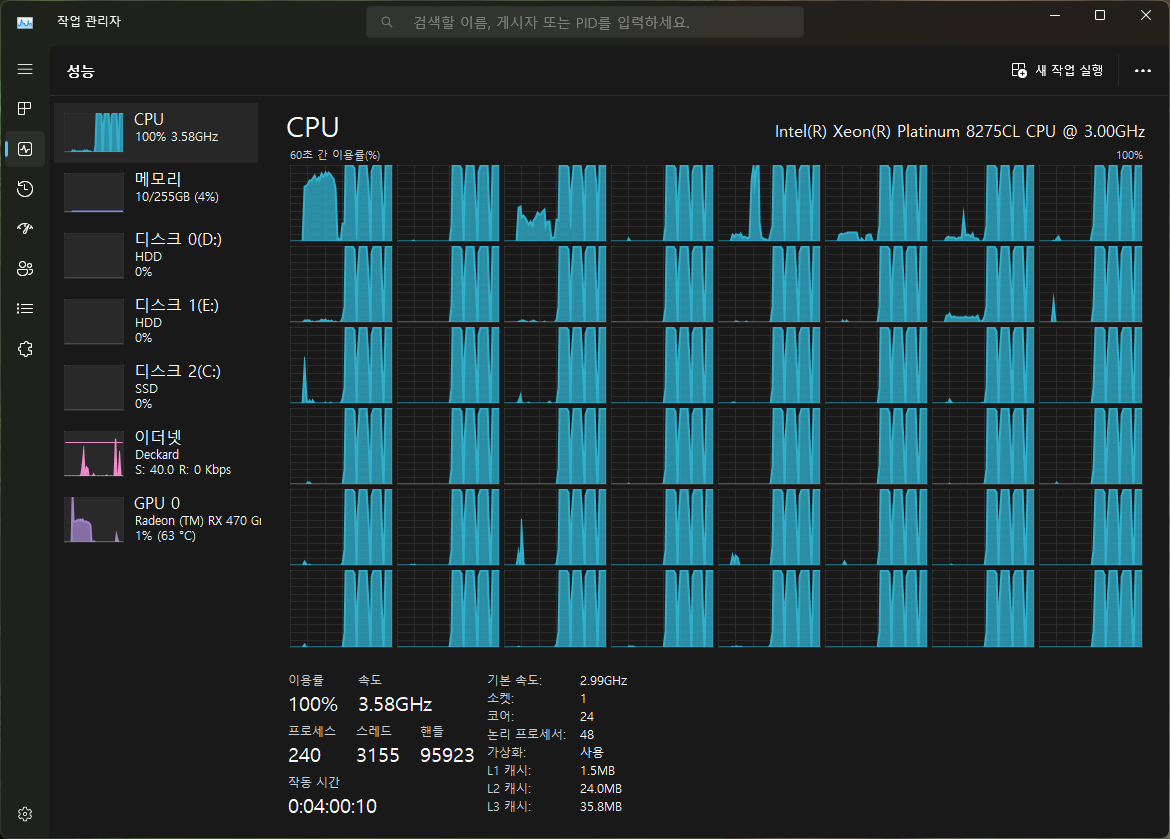Go to the Processes page icon

coord(25,109)
